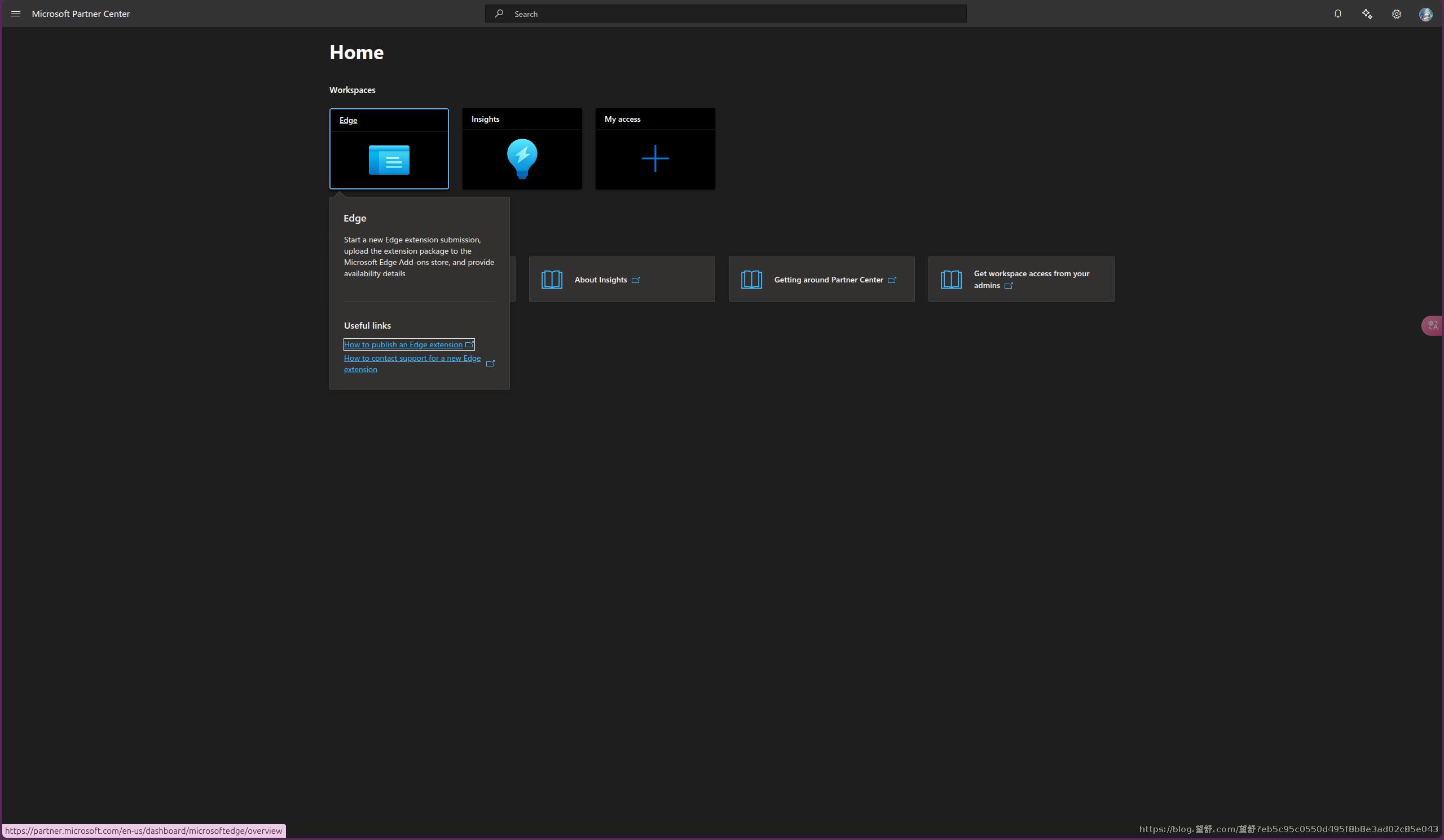Open the settings gear icon
The width and height of the screenshot is (1444, 840).
[1397, 14]
